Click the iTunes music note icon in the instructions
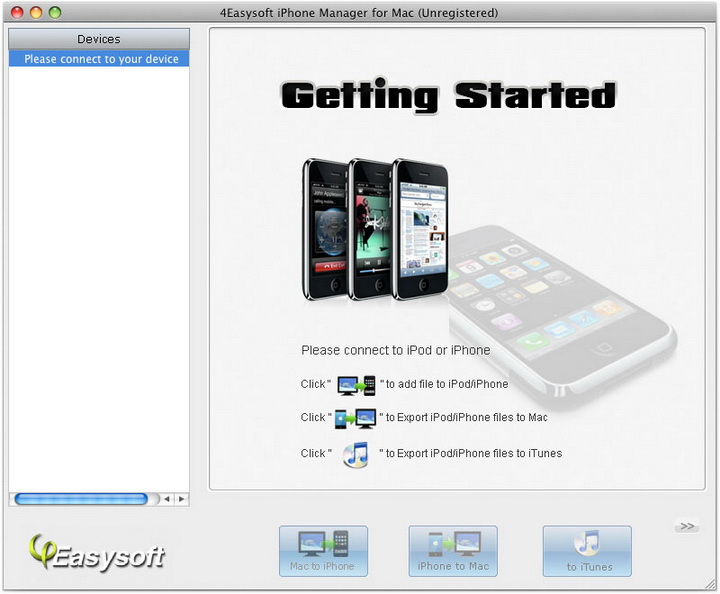Viewport: 720px width, 594px height. click(356, 454)
